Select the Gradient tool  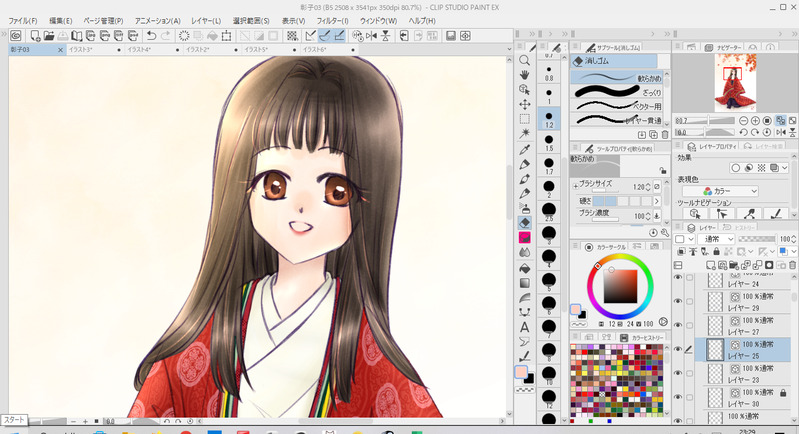point(524,283)
